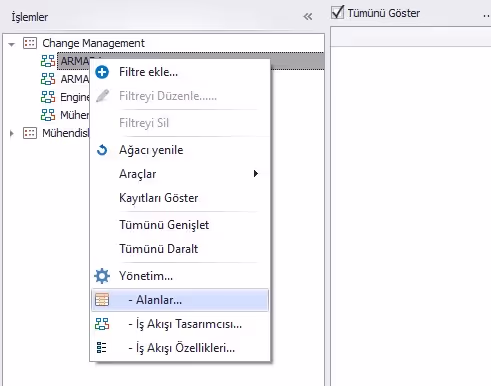Image resolution: width=491 pixels, height=386 pixels.
Task: Open - İş Akışı Özellikleri... entry
Action: 180,348
